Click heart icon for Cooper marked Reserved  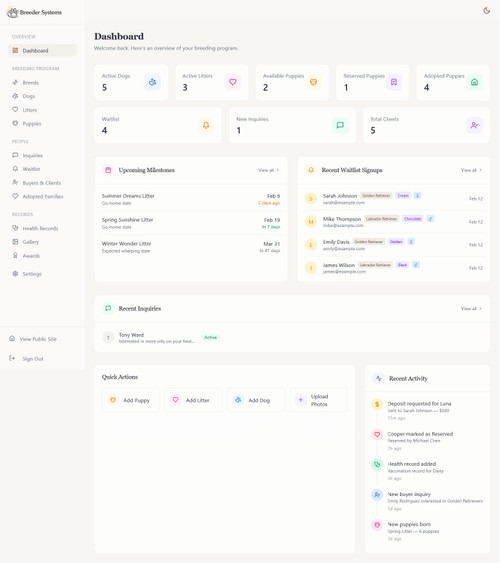click(x=377, y=434)
